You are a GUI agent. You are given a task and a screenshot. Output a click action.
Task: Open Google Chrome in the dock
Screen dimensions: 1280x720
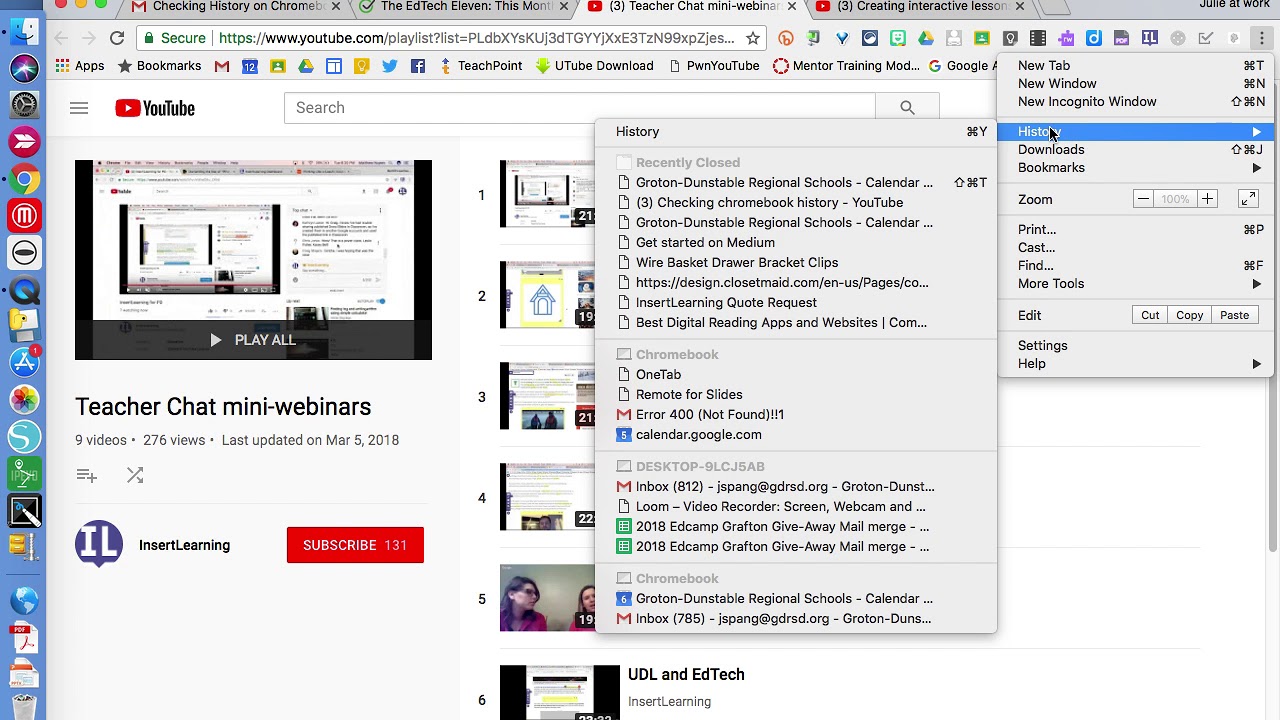point(24,179)
